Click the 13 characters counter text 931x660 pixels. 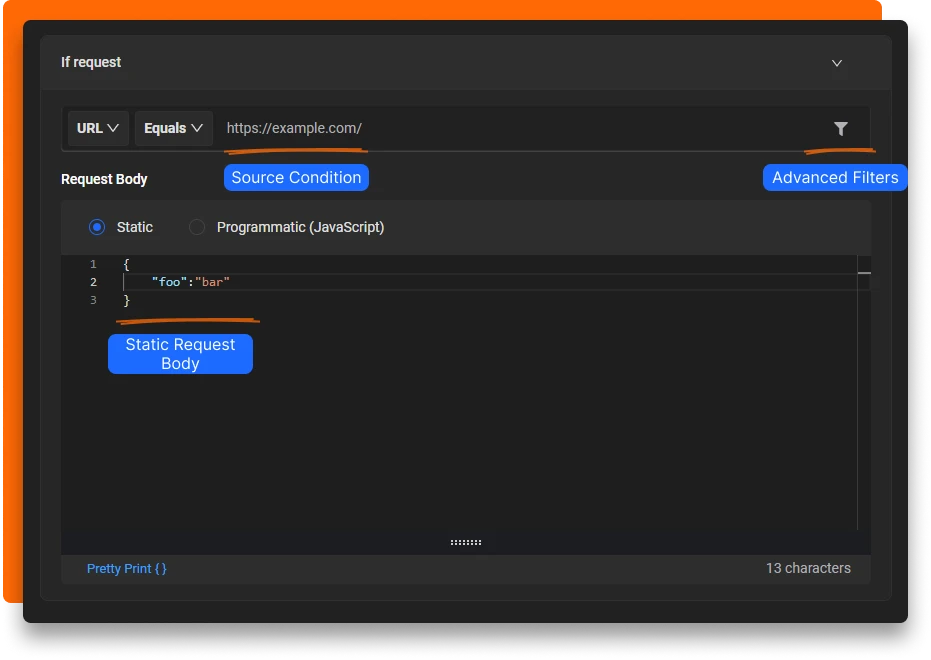[x=808, y=568]
